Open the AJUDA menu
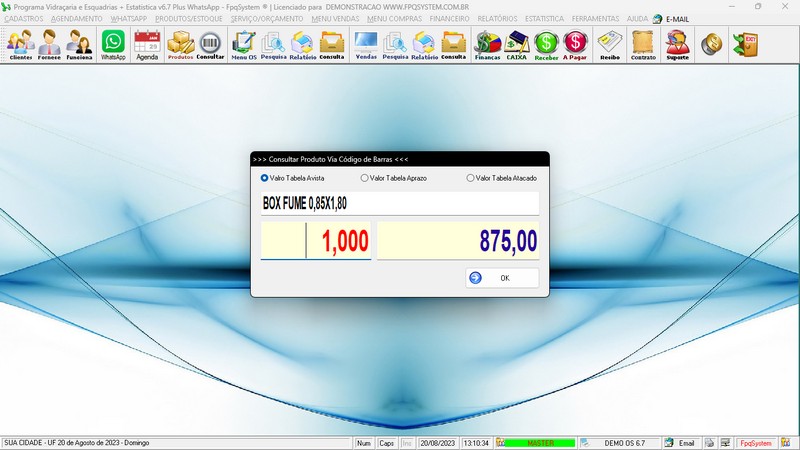Viewport: 800px width, 450px height. (637, 19)
